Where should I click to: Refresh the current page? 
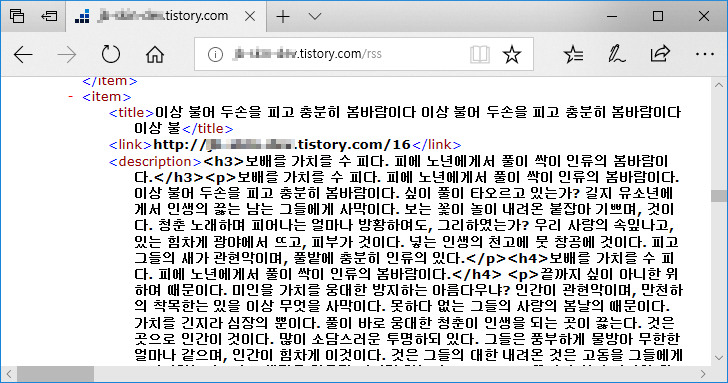click(110, 54)
